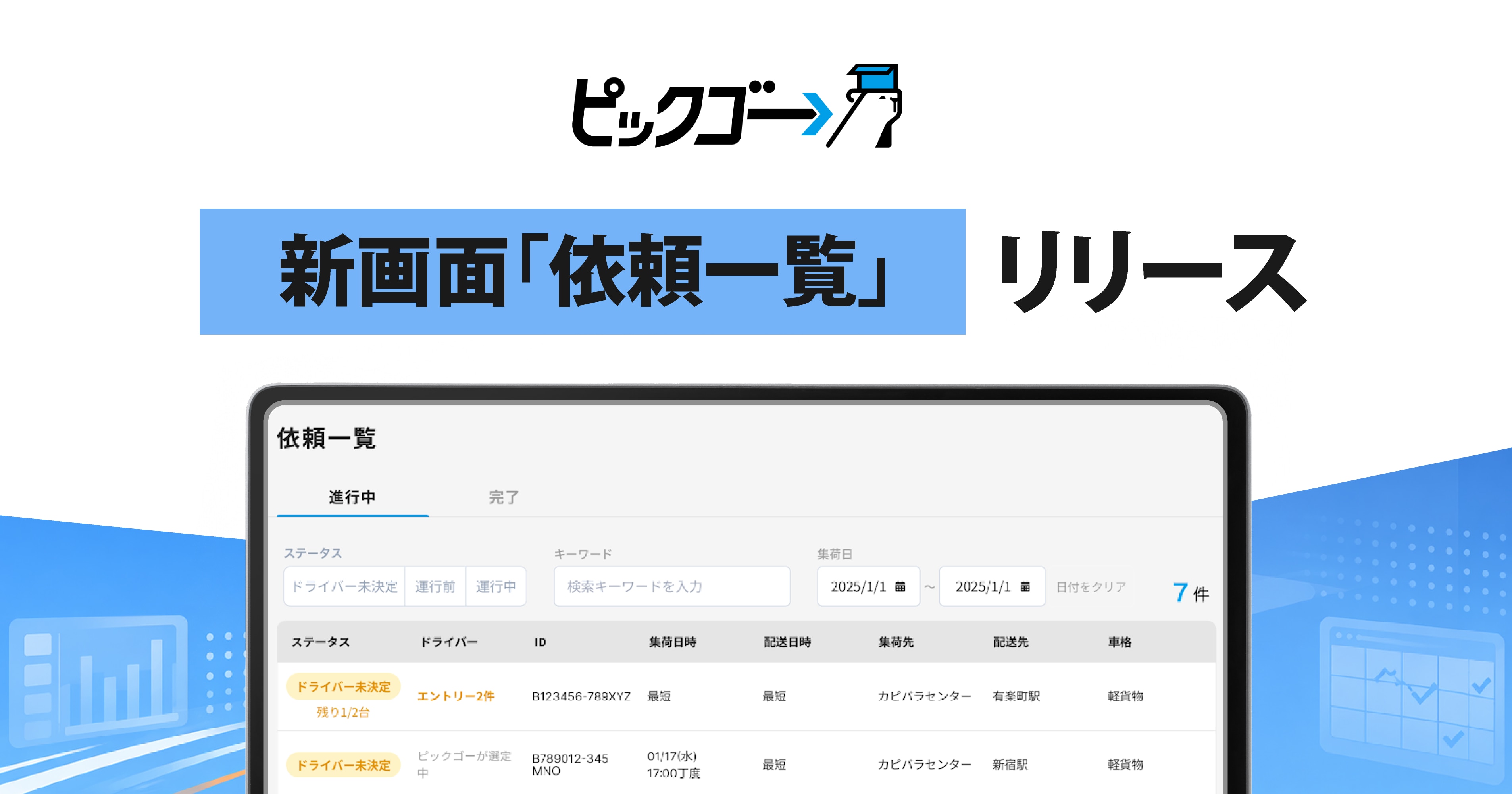This screenshot has height=794, width=1512.
Task: Click the 01/17(水) 17:00丁度 pickup time
Action: (674, 765)
